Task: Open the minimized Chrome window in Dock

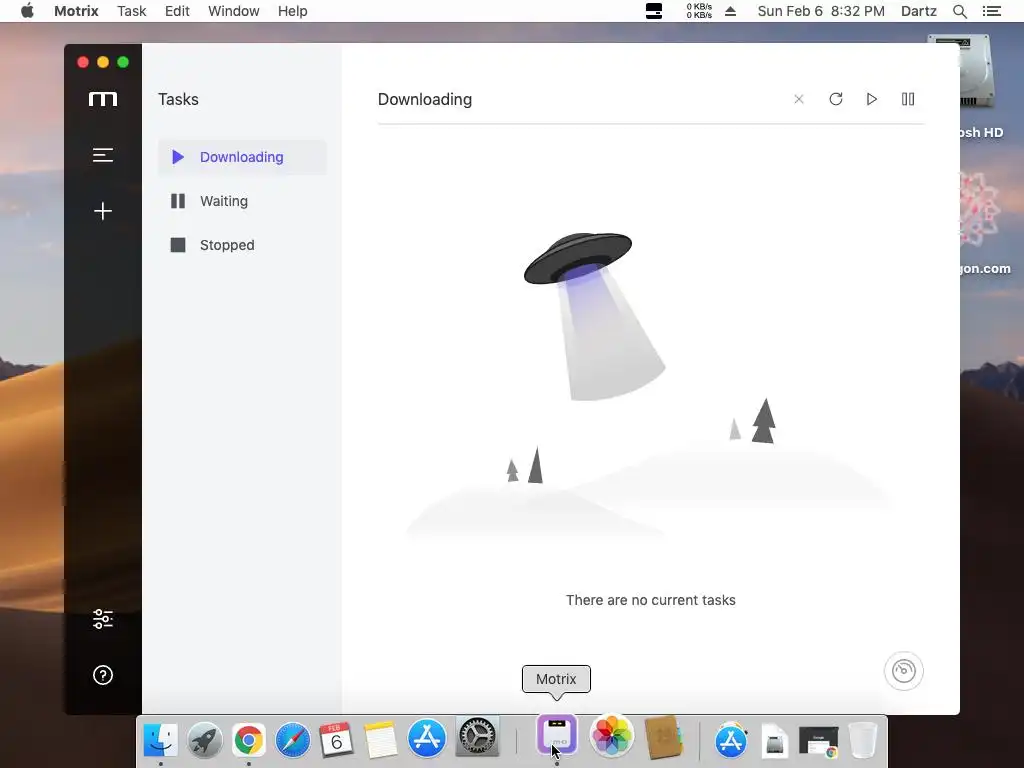Action: click(x=818, y=742)
